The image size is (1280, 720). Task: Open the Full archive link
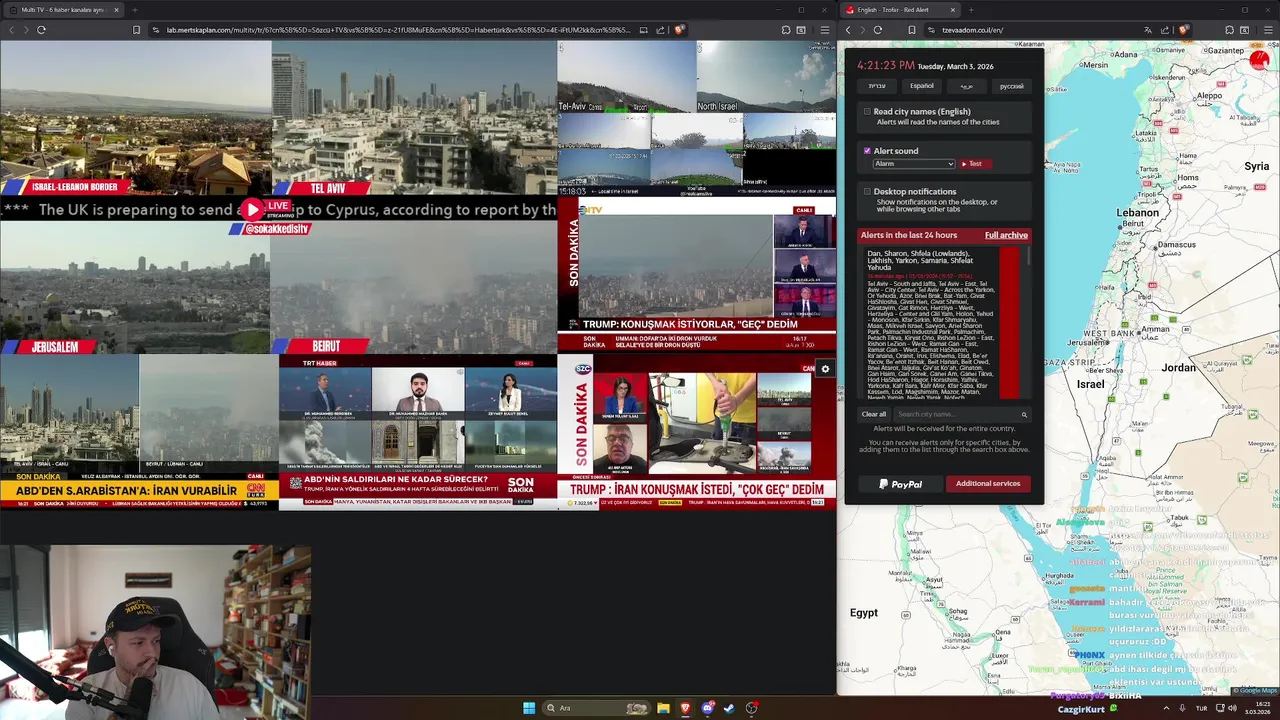click(x=1006, y=235)
